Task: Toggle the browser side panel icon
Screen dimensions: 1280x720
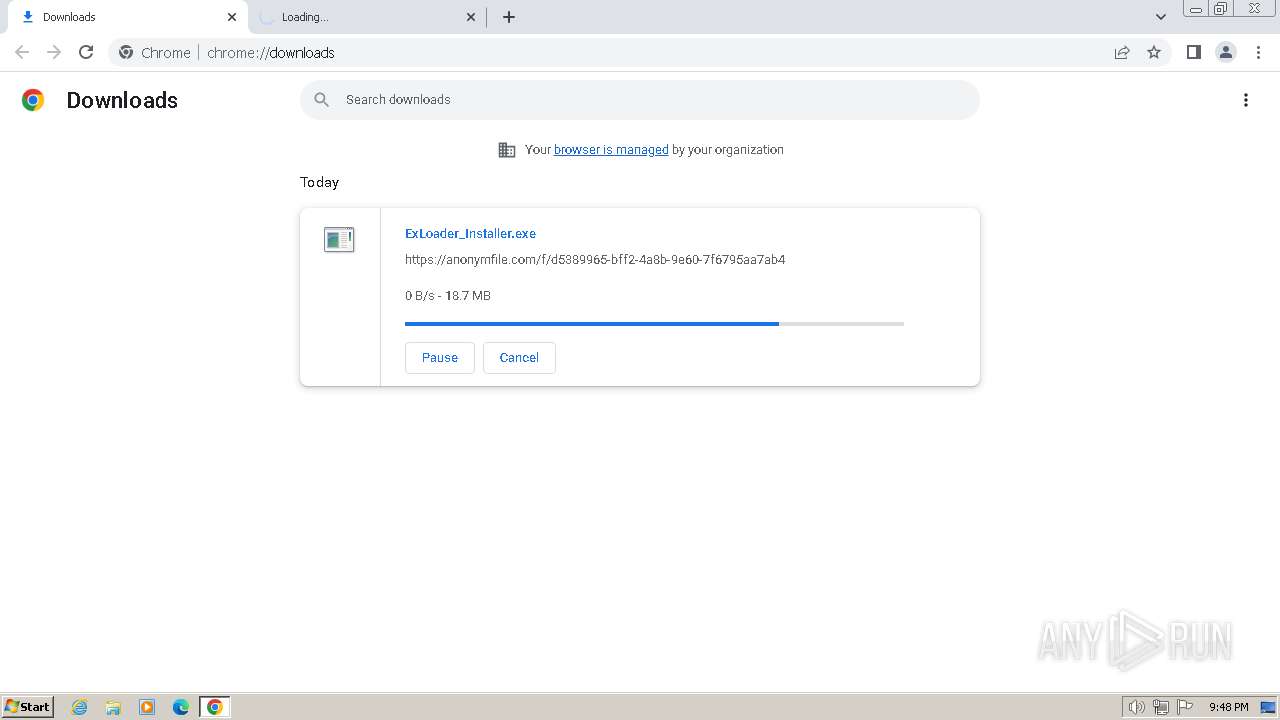Action: tap(1193, 52)
